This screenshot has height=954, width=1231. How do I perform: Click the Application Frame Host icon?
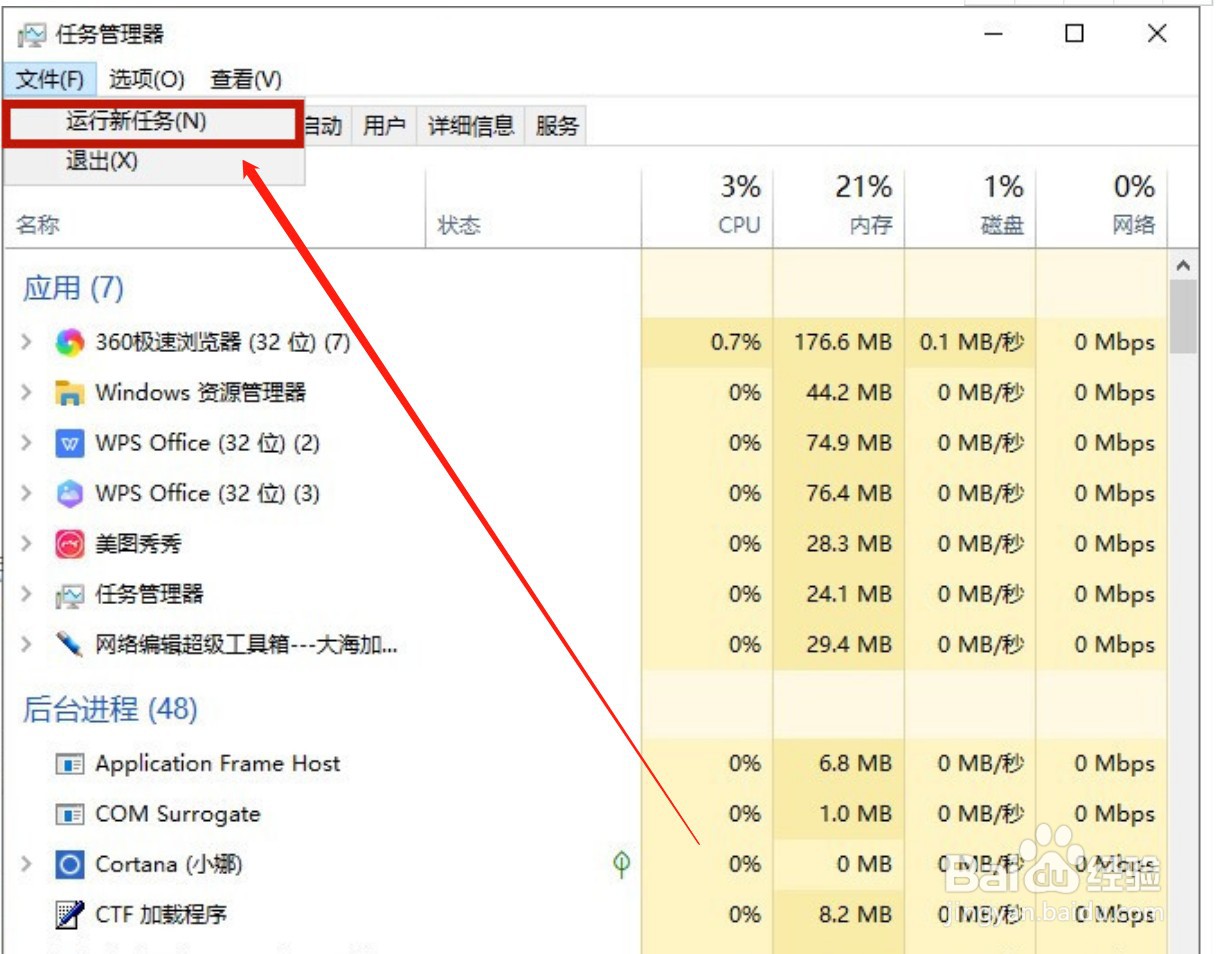70,763
